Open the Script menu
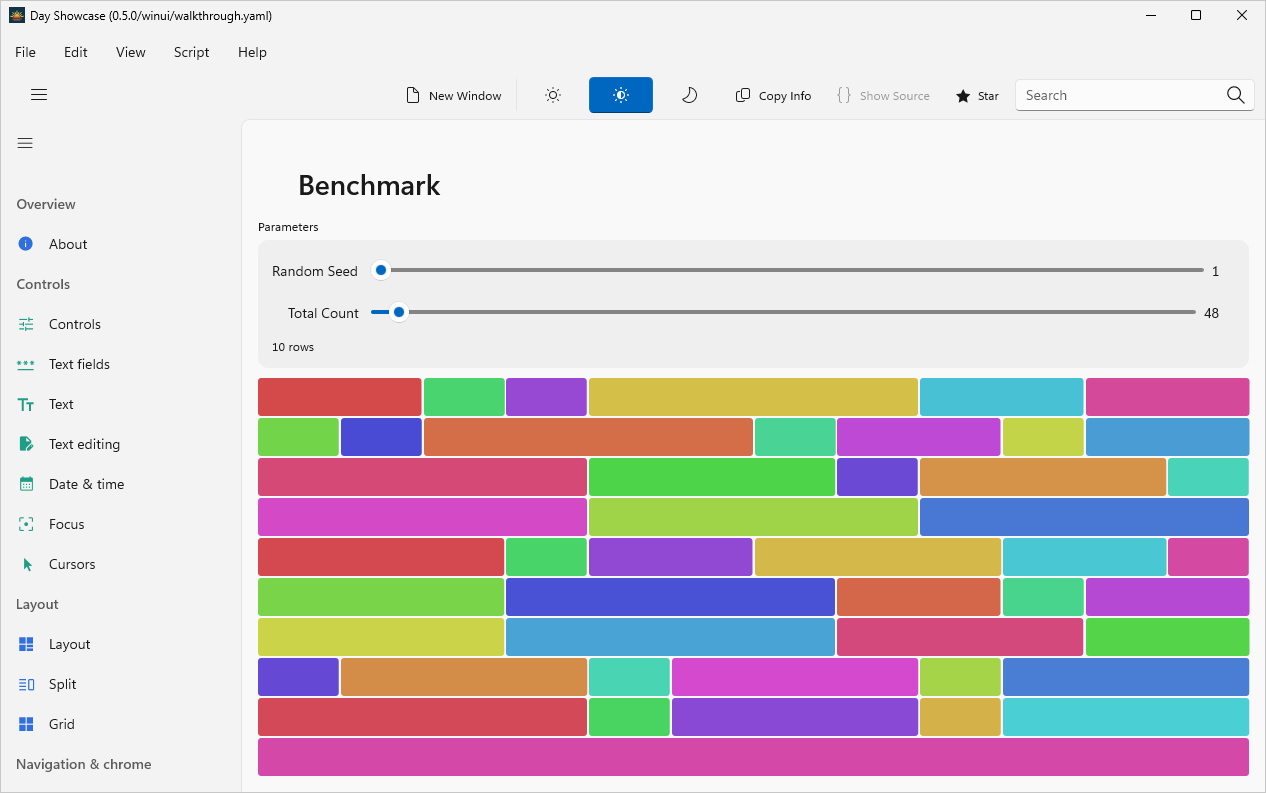The height and width of the screenshot is (793, 1266). (191, 52)
